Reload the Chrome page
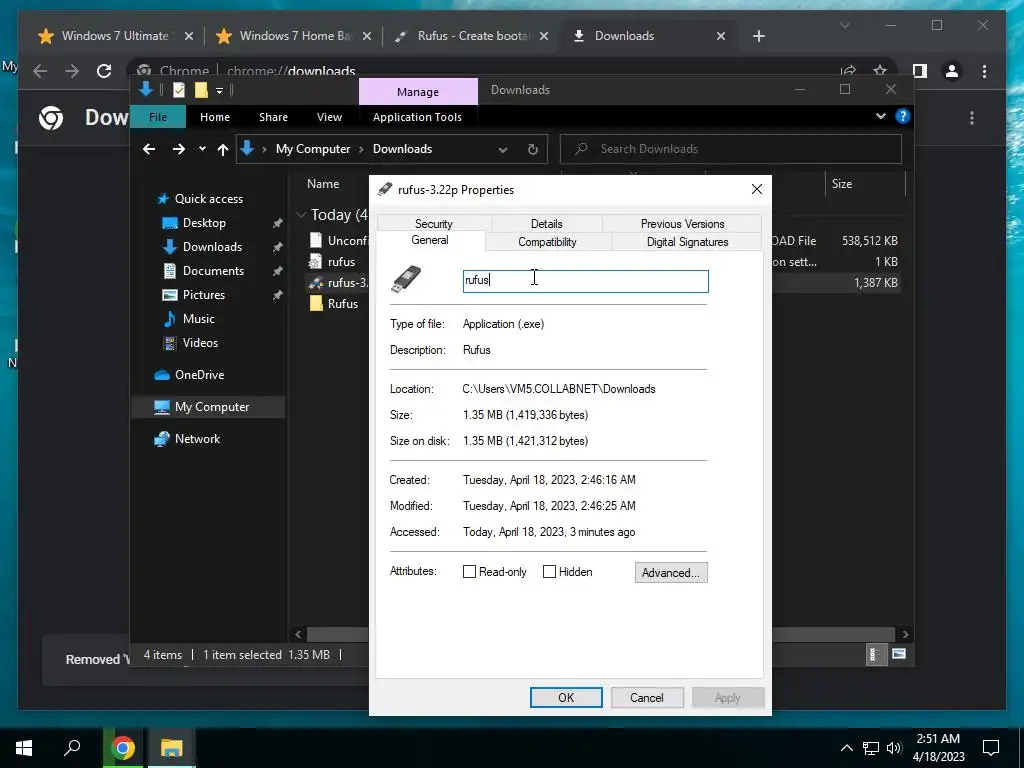 pos(104,71)
